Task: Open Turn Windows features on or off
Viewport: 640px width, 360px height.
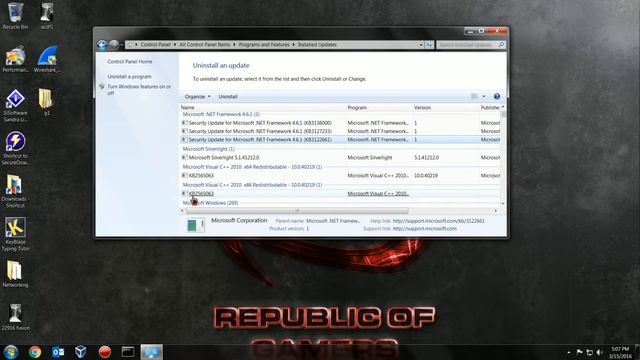Action: click(139, 90)
